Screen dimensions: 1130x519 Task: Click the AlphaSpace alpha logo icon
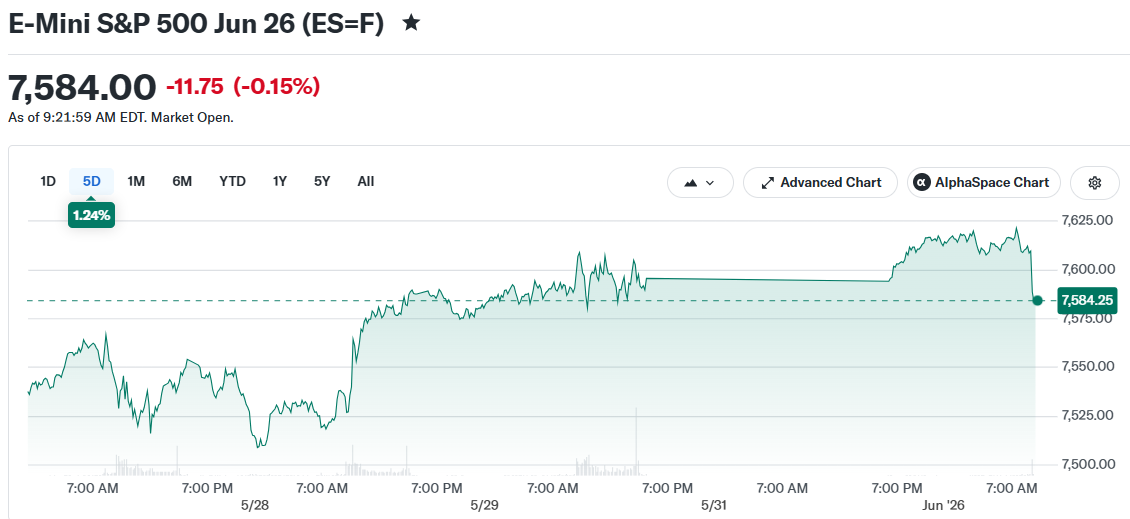(922, 182)
